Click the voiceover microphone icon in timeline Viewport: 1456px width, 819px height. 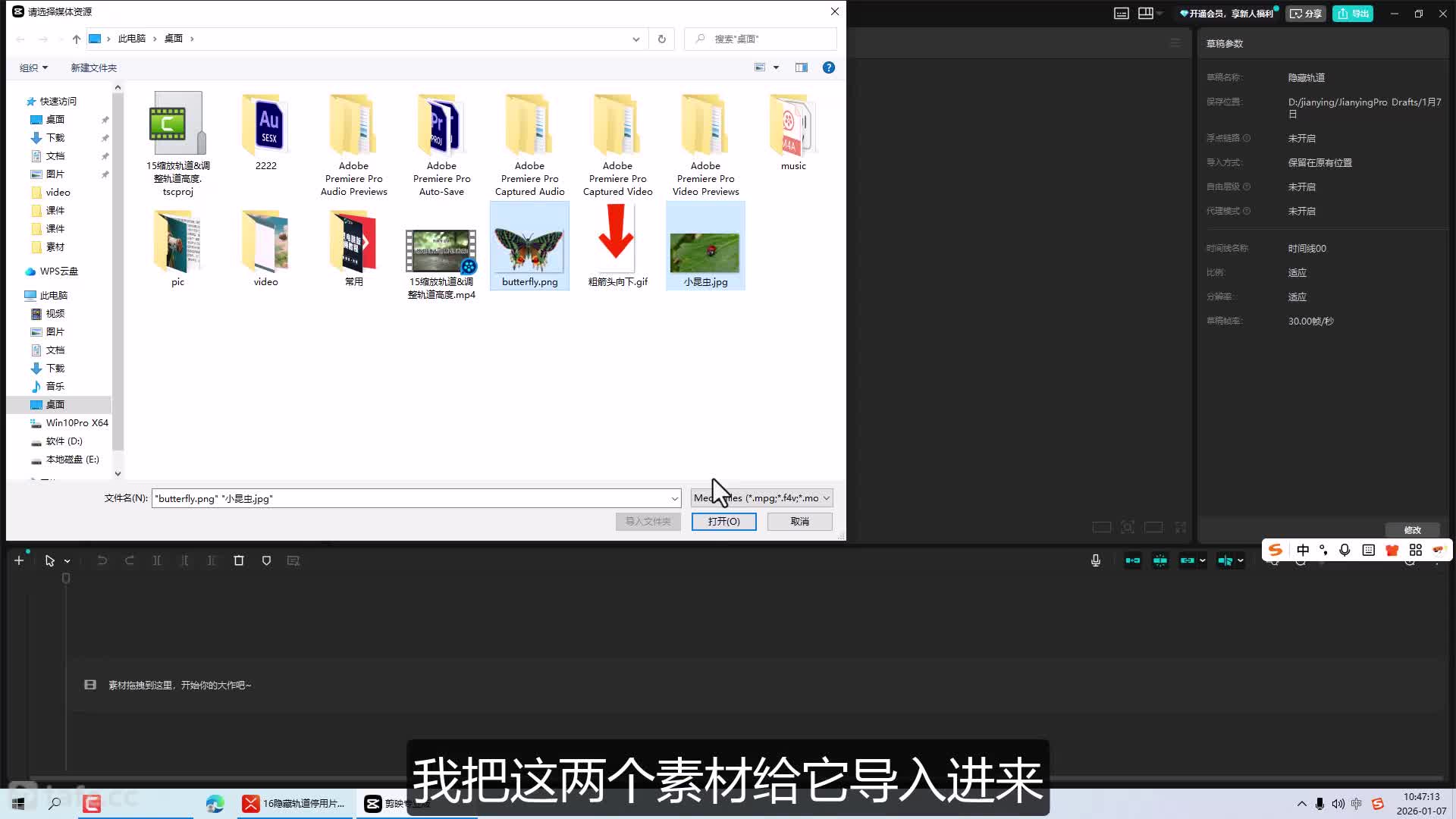1095,560
